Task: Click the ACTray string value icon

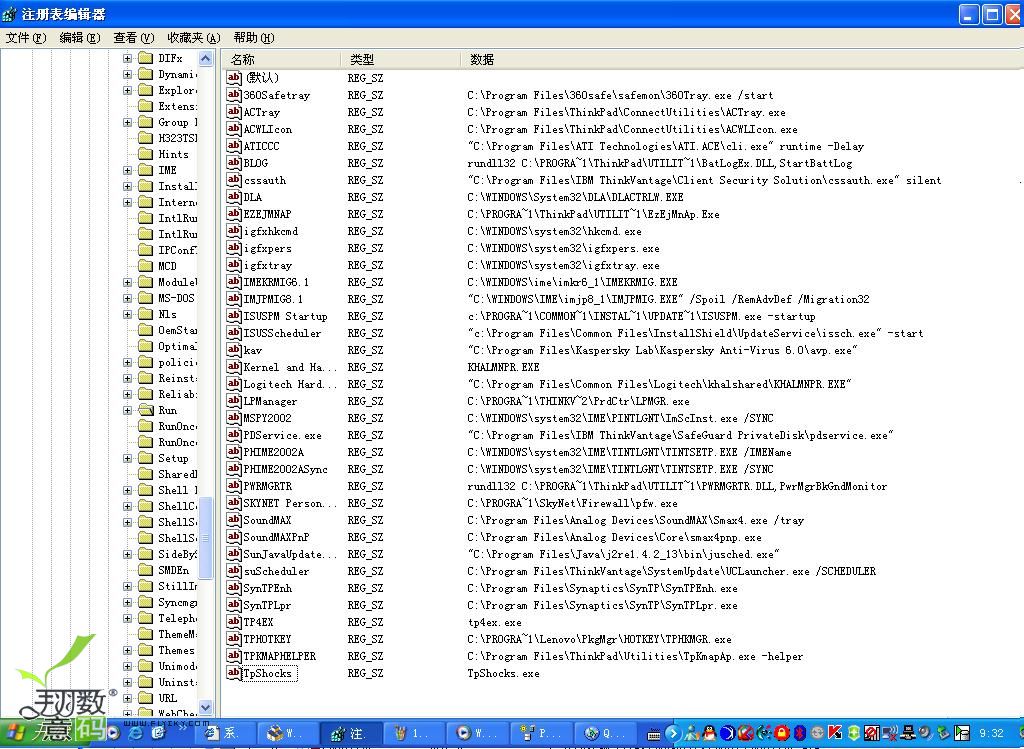Action: pos(234,112)
